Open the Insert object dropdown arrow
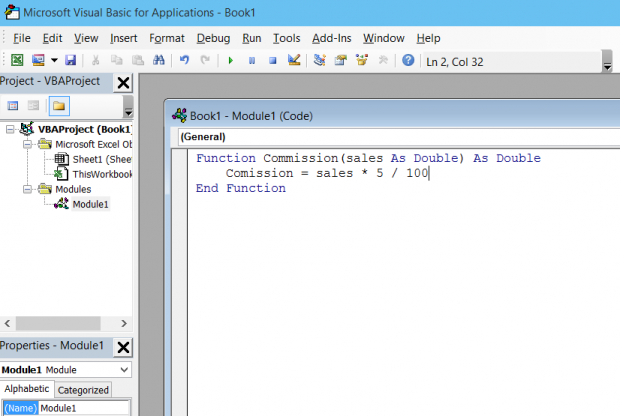 [x=54, y=61]
